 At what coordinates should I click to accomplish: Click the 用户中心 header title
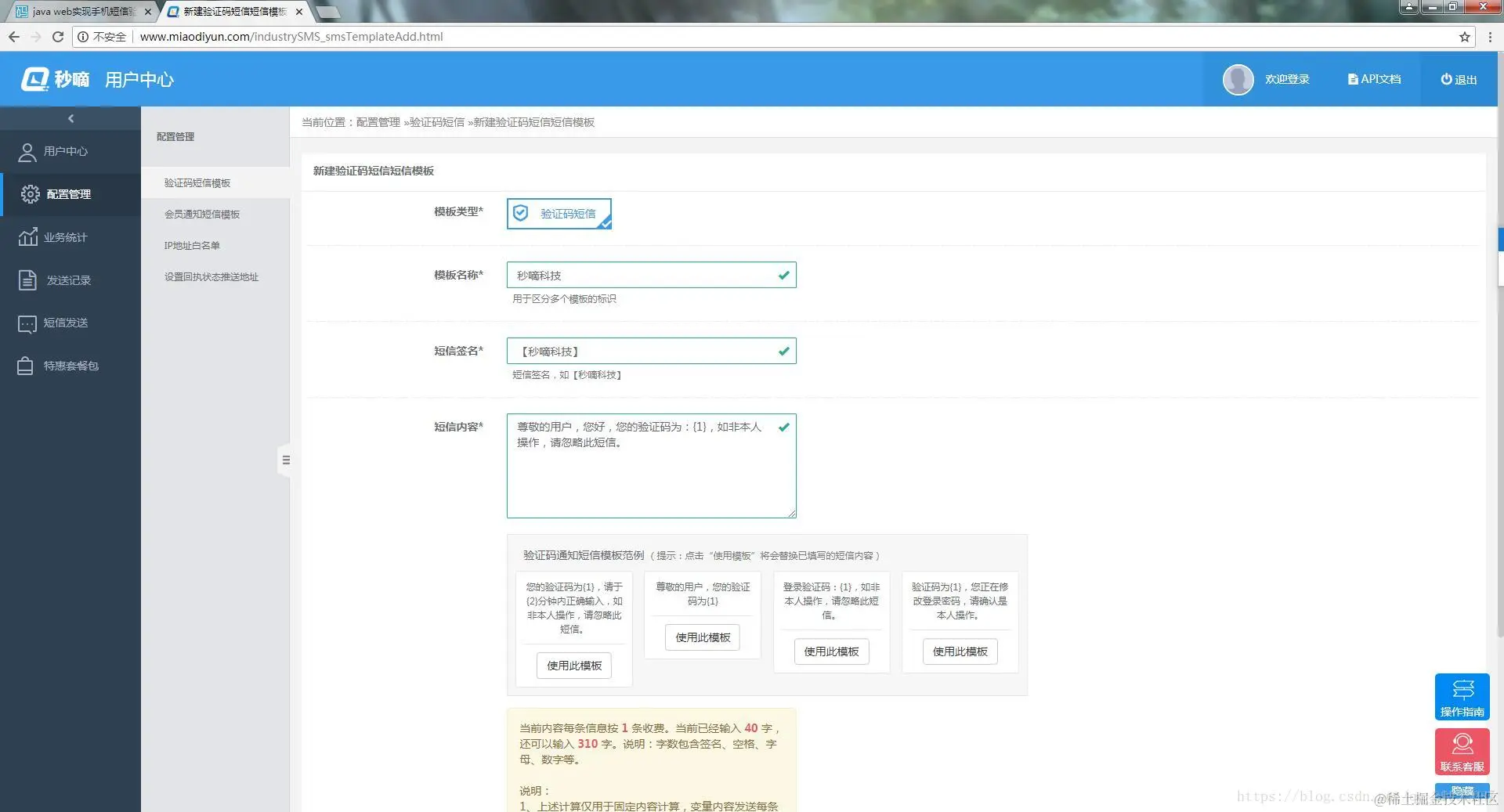coord(139,80)
